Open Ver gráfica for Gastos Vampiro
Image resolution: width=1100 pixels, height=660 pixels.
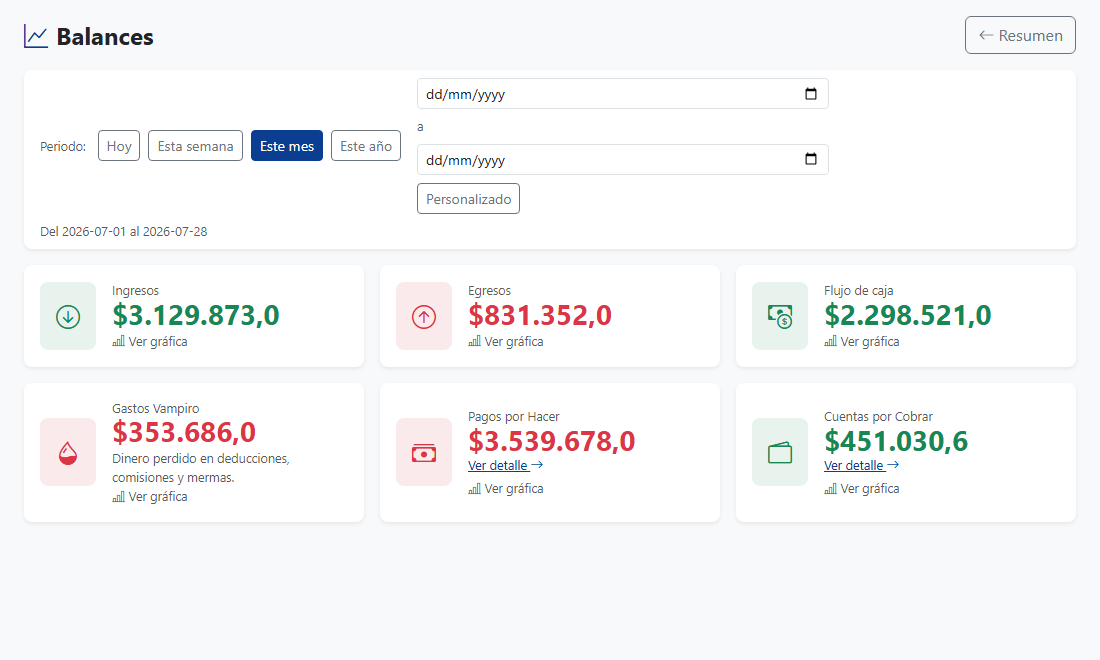pyautogui.click(x=149, y=497)
